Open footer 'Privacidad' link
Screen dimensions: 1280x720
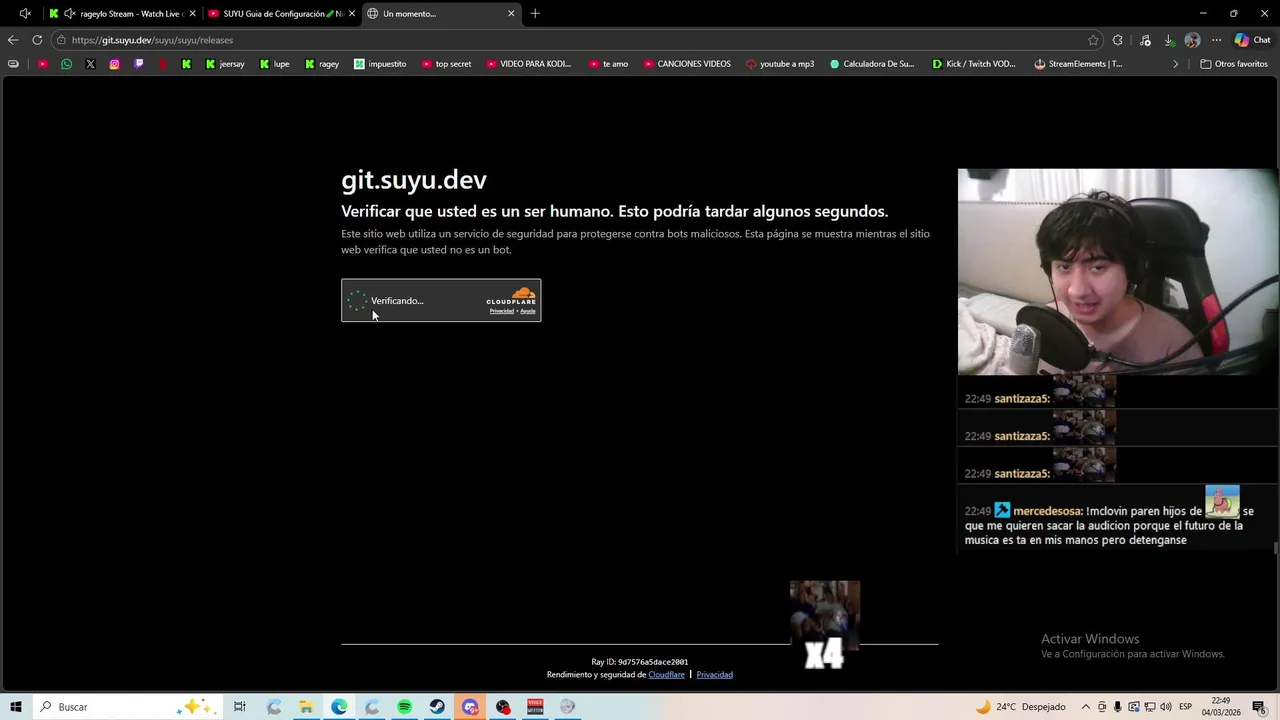(x=714, y=675)
